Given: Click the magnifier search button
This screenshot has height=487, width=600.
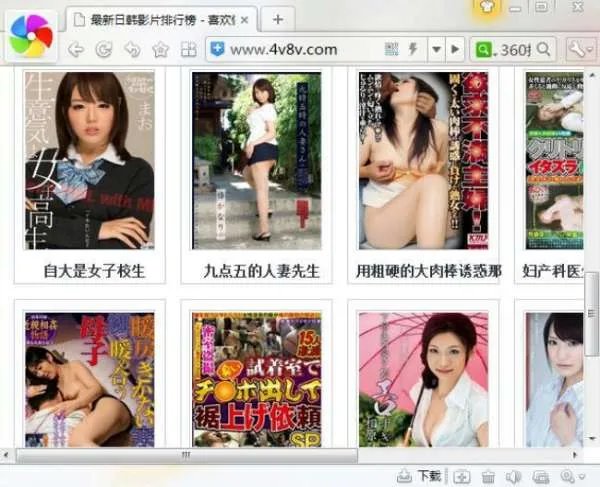Looking at the screenshot, I should coord(544,49).
